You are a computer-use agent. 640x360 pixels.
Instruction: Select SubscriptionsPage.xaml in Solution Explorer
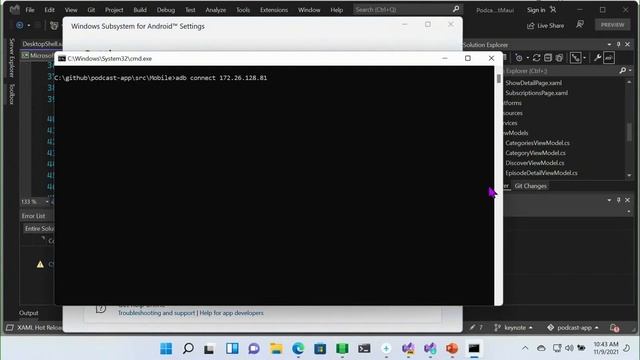tap(536, 93)
